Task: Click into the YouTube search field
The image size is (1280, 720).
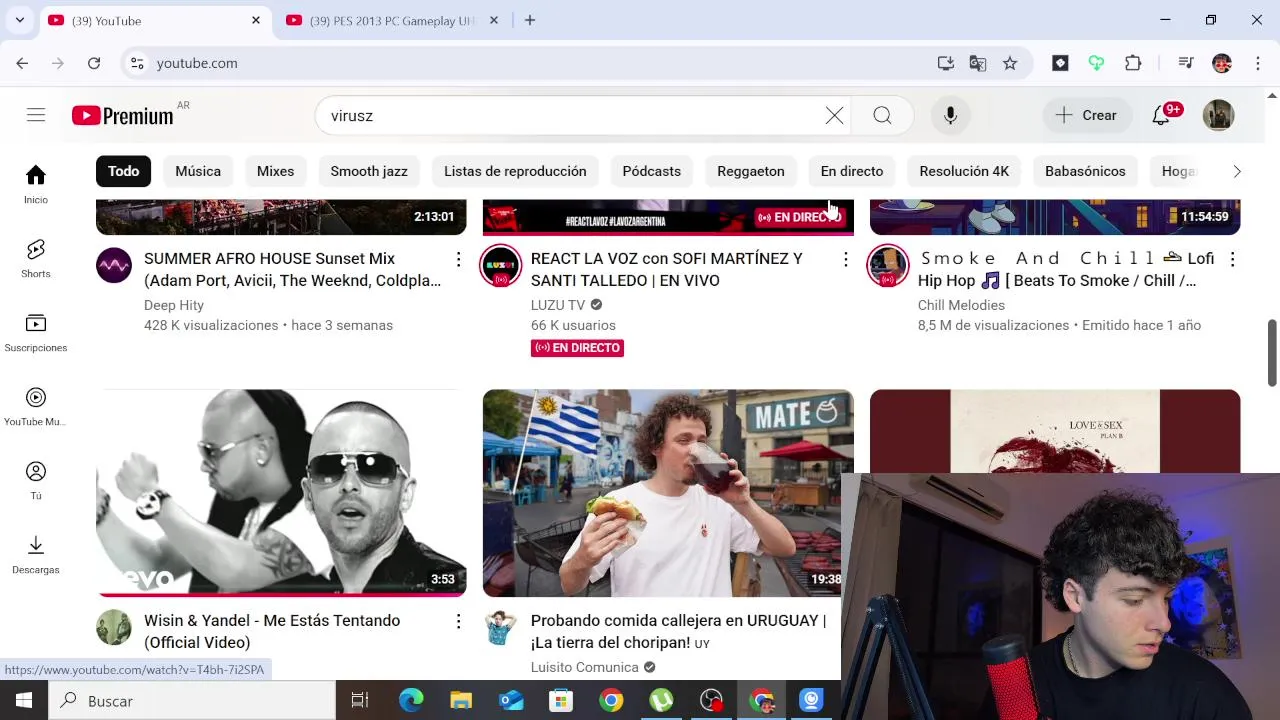Action: 580,116
